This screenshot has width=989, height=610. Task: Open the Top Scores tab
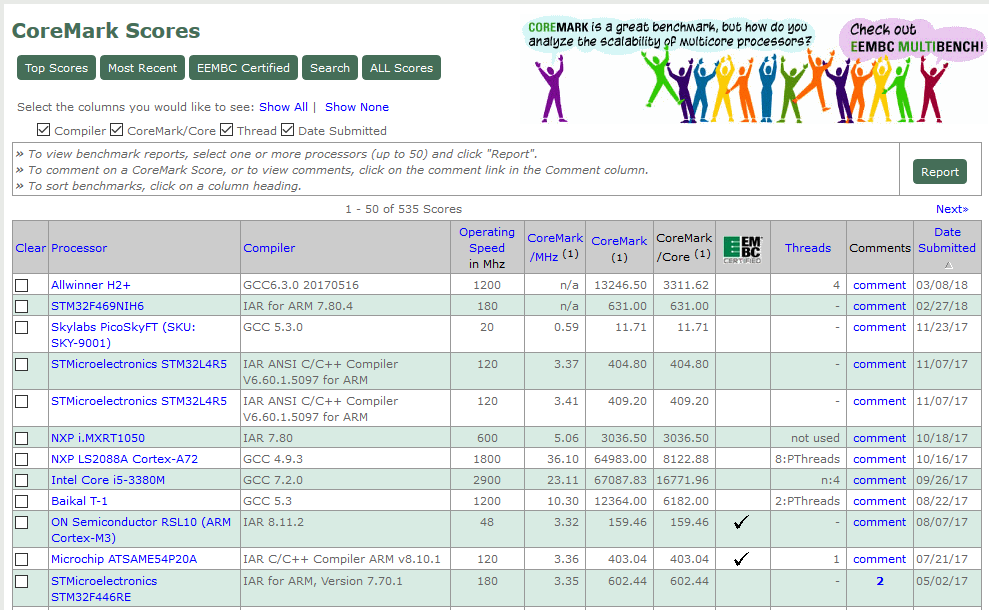pyautogui.click(x=56, y=68)
